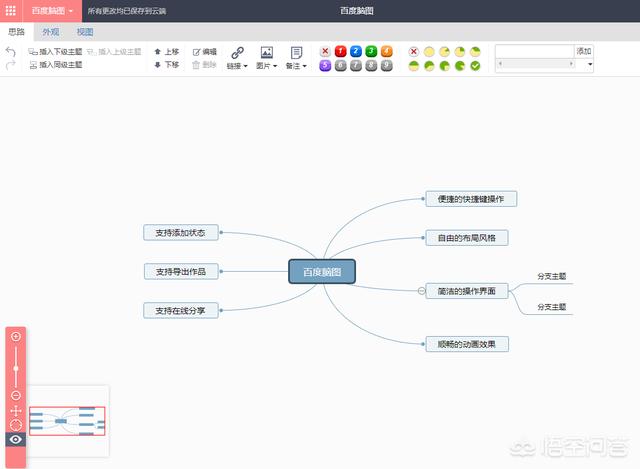Click 插入上级主题 button
The image size is (640, 469).
click(114, 51)
